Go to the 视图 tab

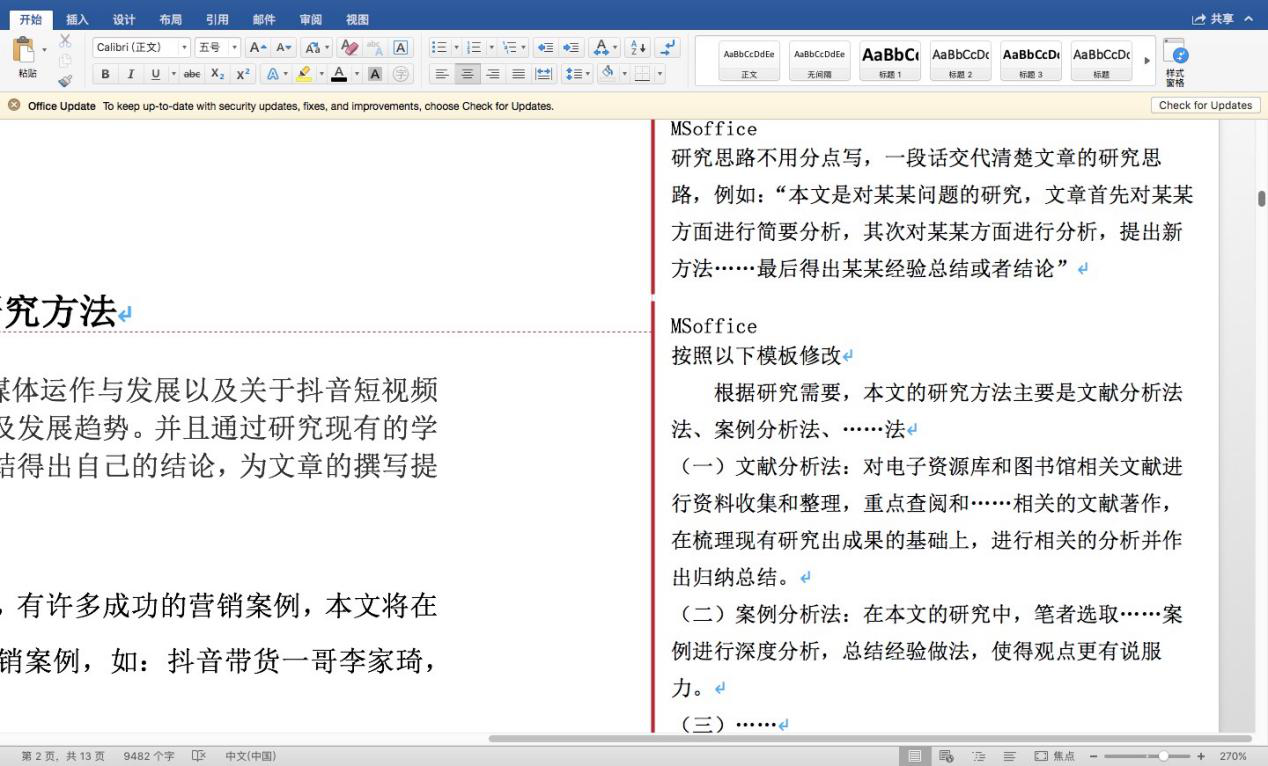click(357, 19)
